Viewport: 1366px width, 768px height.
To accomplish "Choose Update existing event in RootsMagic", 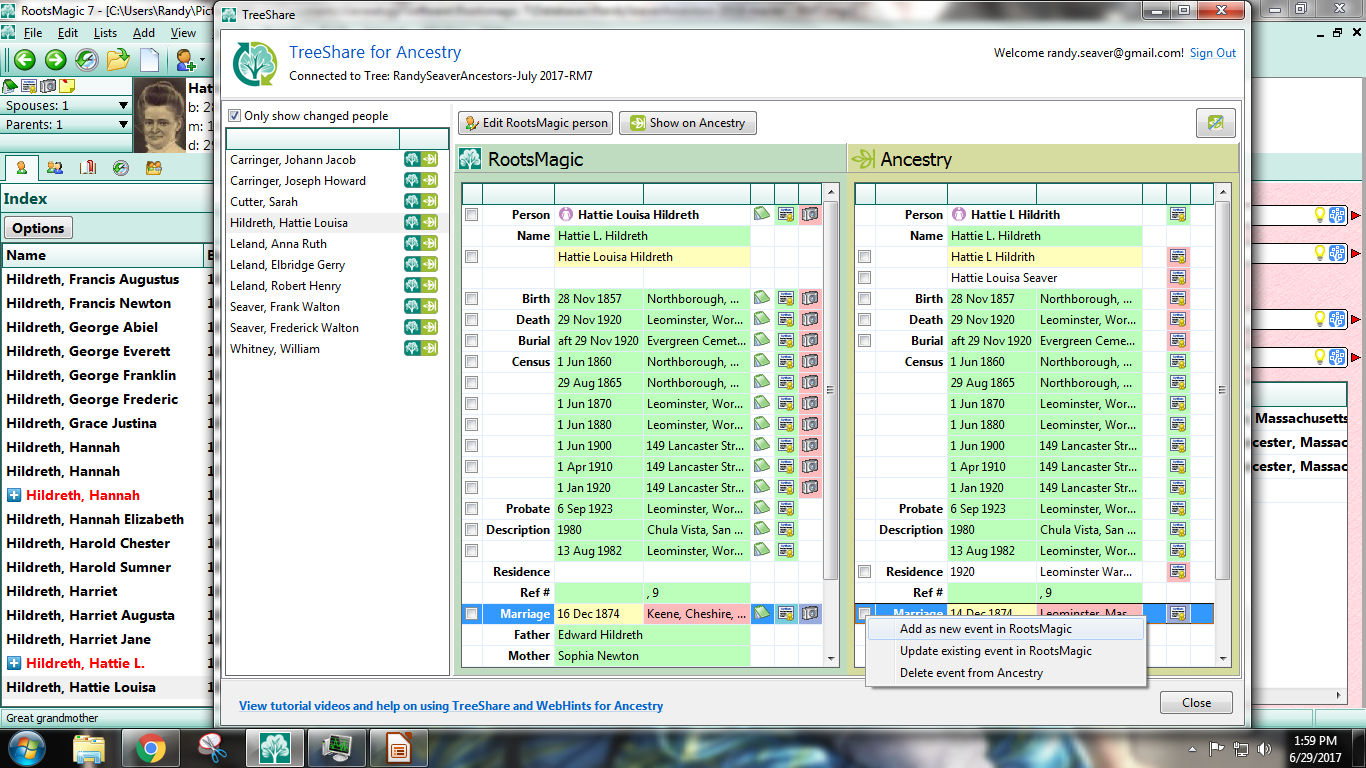I will (1005, 651).
